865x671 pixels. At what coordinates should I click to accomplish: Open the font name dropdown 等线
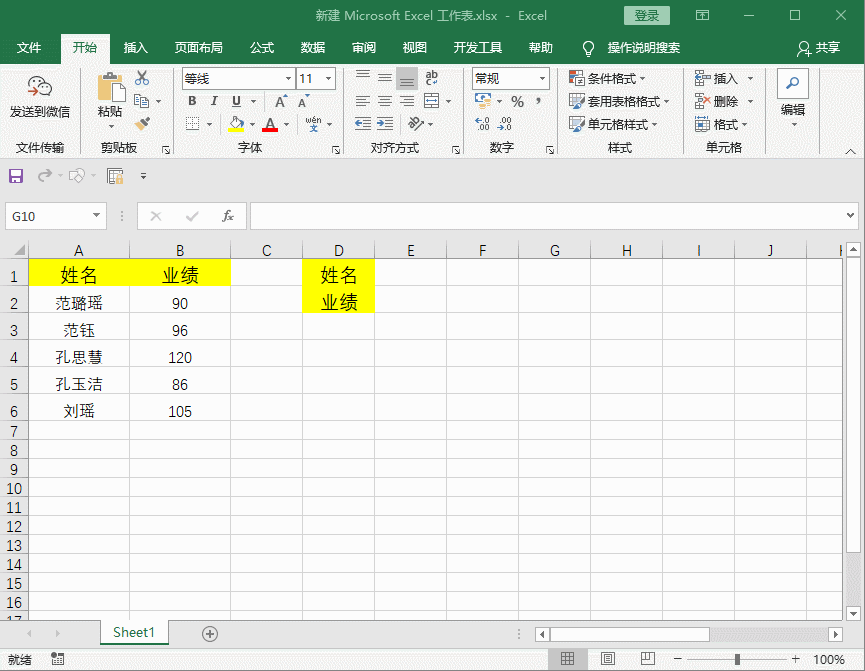coord(288,78)
